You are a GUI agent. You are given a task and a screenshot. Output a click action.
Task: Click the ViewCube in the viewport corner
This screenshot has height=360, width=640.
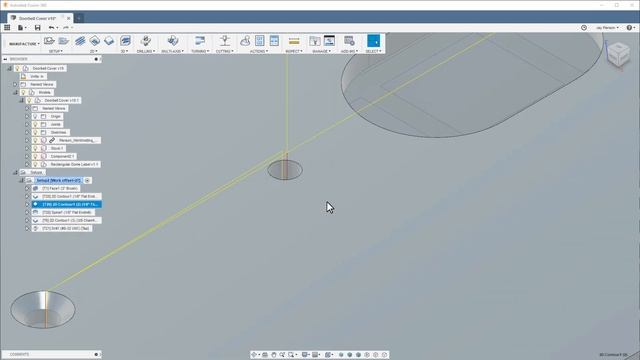(x=618, y=54)
